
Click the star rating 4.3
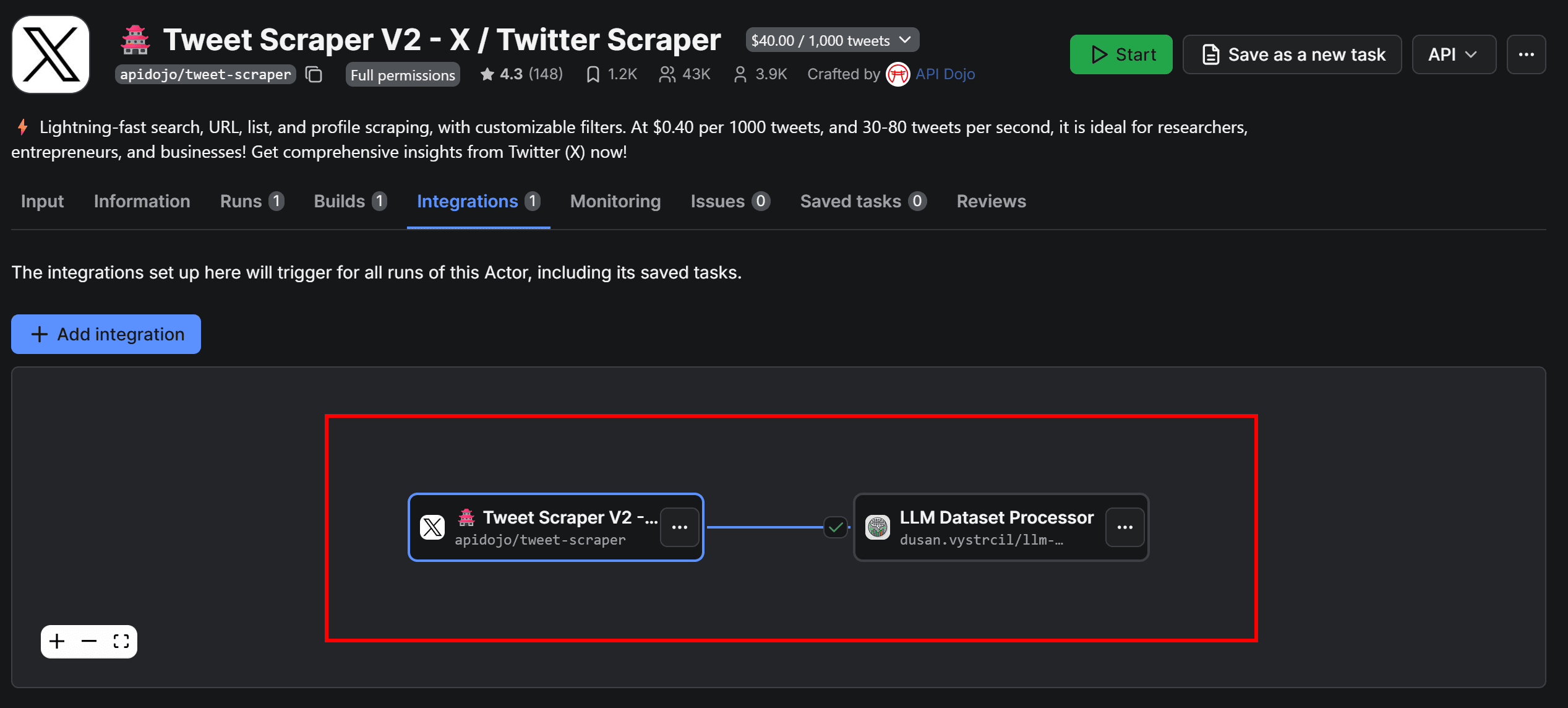tap(521, 74)
